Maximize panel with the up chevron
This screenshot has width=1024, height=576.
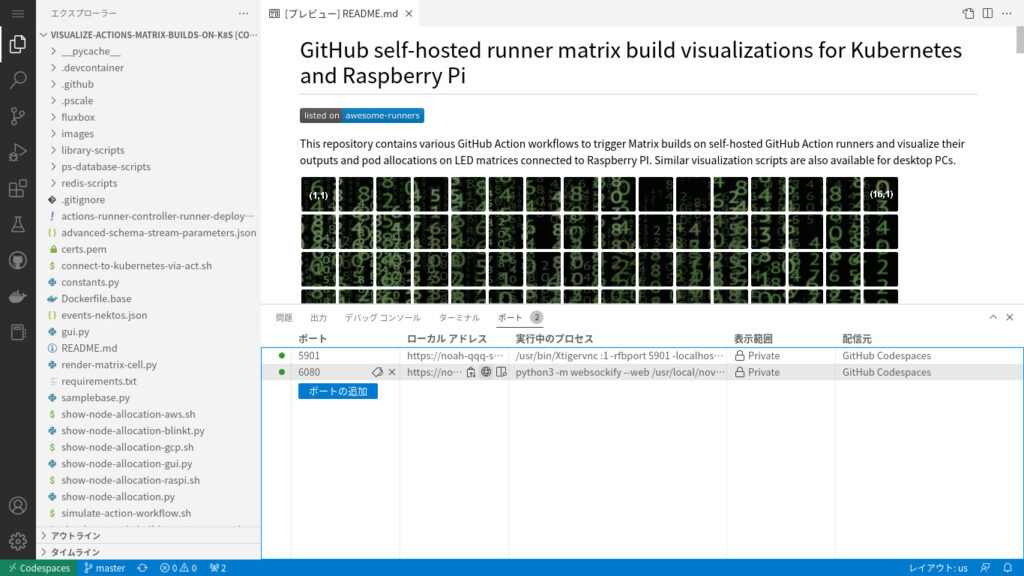click(x=993, y=317)
